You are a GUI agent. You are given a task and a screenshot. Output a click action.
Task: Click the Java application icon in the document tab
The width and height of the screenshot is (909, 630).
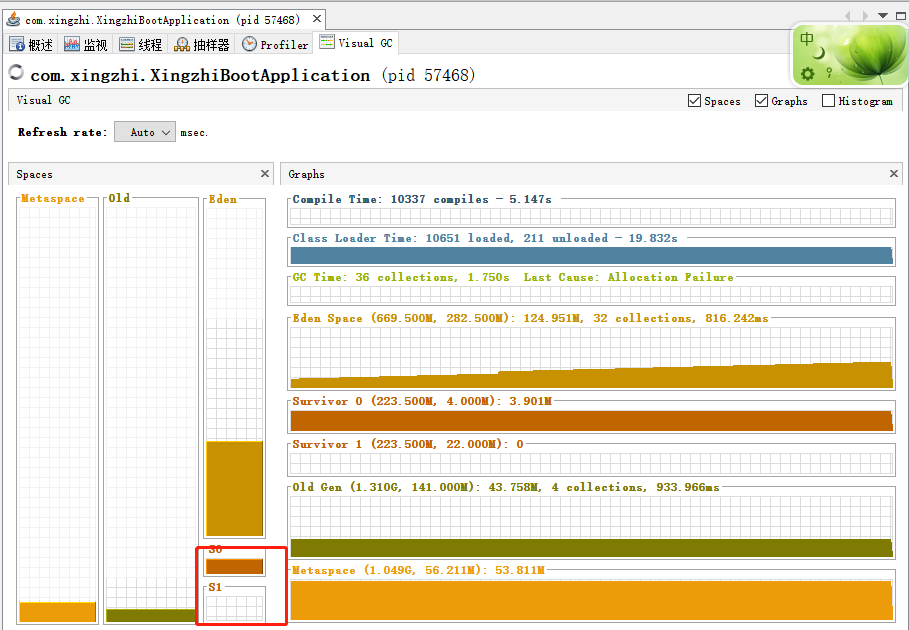pyautogui.click(x=13, y=19)
